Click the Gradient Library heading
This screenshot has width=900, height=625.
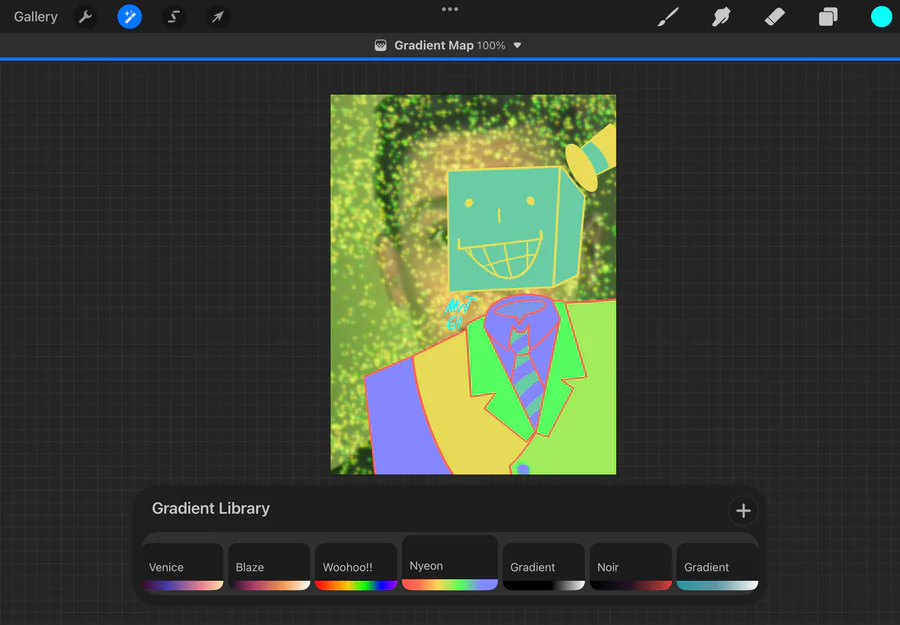tap(211, 508)
